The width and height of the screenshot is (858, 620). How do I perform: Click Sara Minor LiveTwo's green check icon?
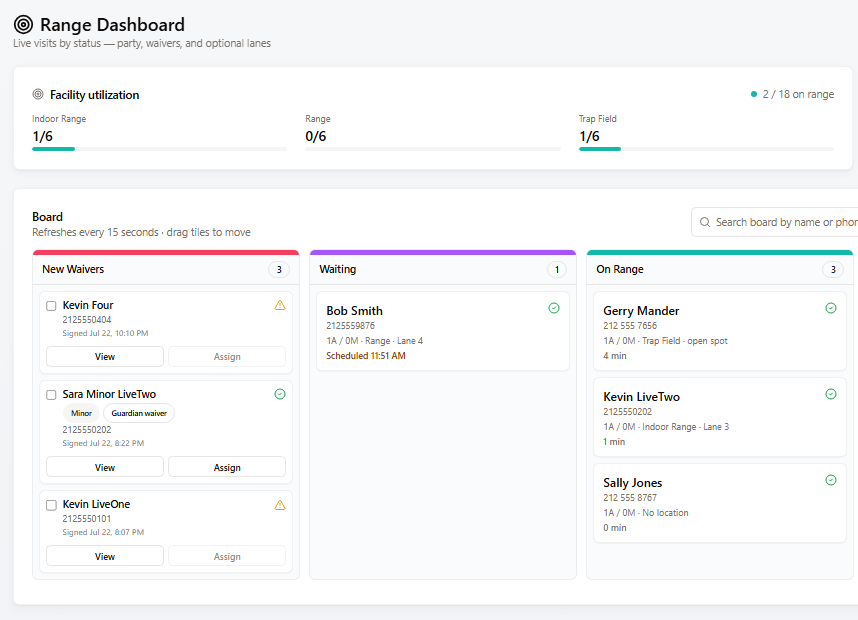pyautogui.click(x=280, y=394)
